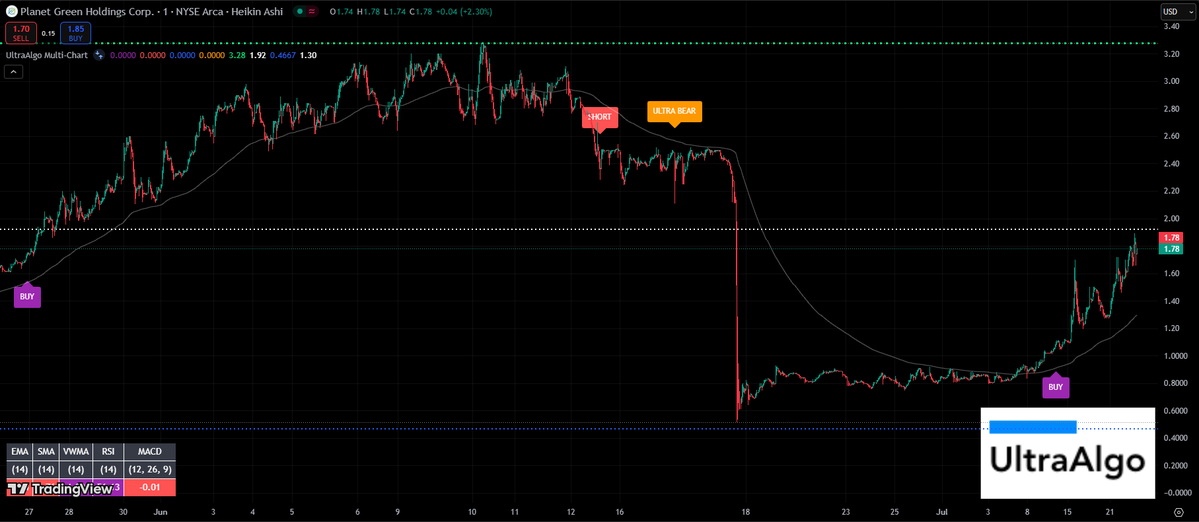Click the white 1.30 indicator value

[x=309, y=55]
